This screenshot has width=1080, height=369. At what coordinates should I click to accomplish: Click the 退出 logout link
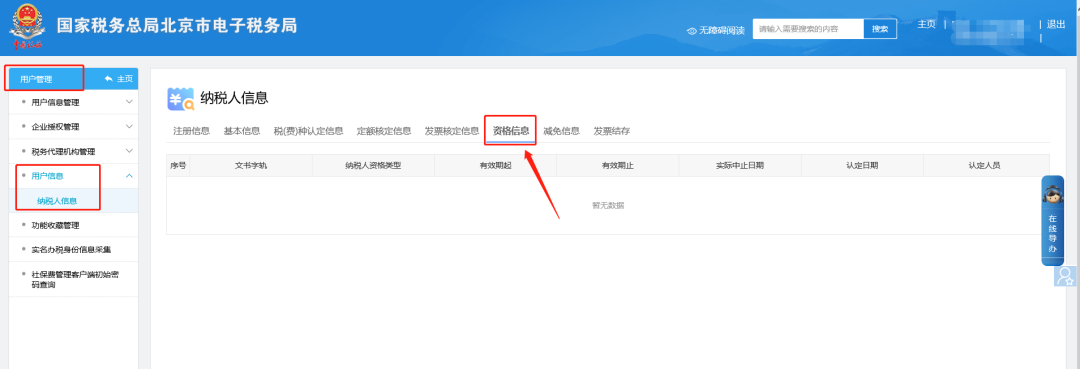click(1055, 24)
